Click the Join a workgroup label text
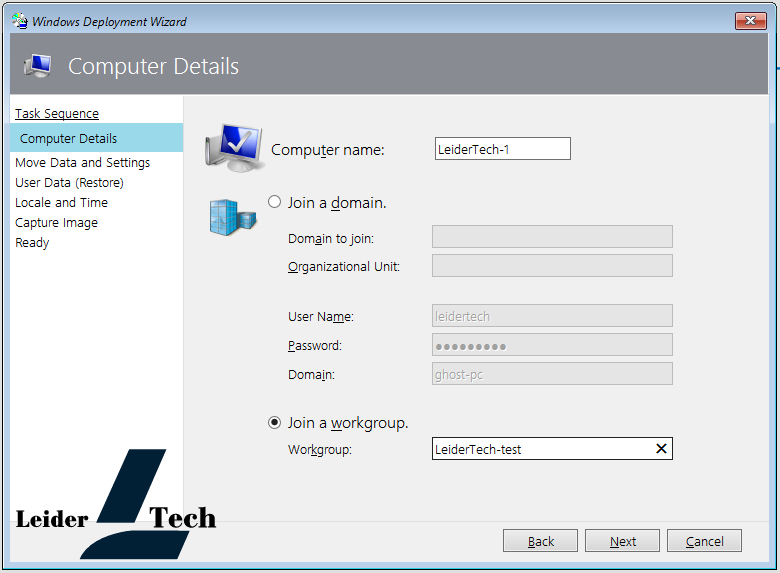The image size is (780, 573). pyautogui.click(x=348, y=423)
